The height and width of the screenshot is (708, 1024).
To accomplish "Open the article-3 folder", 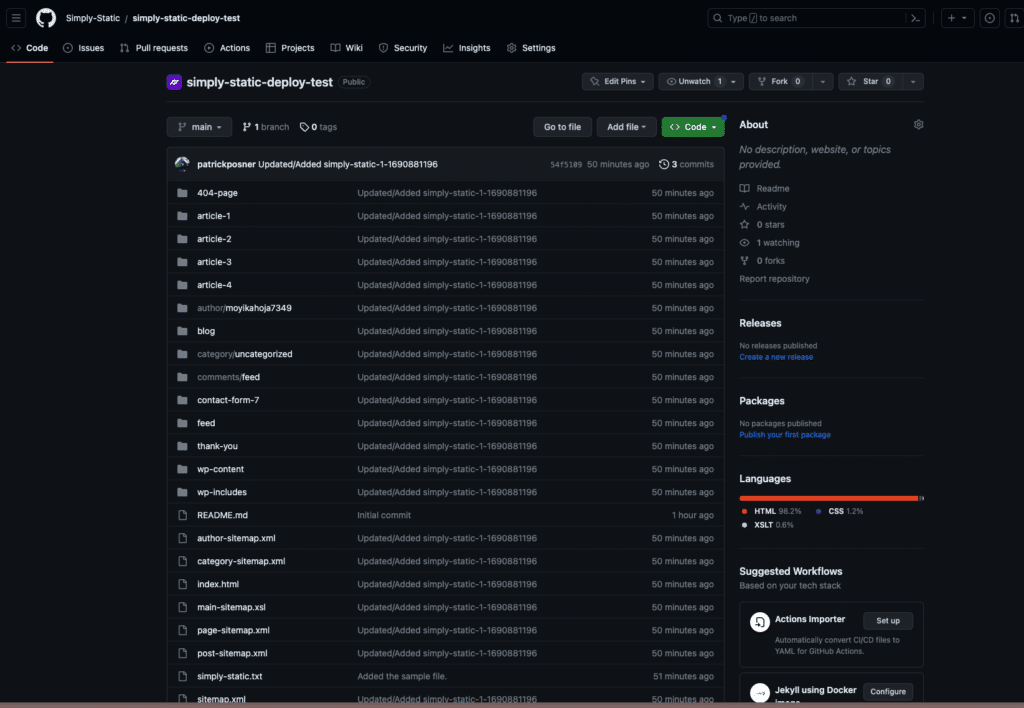I will (x=214, y=262).
